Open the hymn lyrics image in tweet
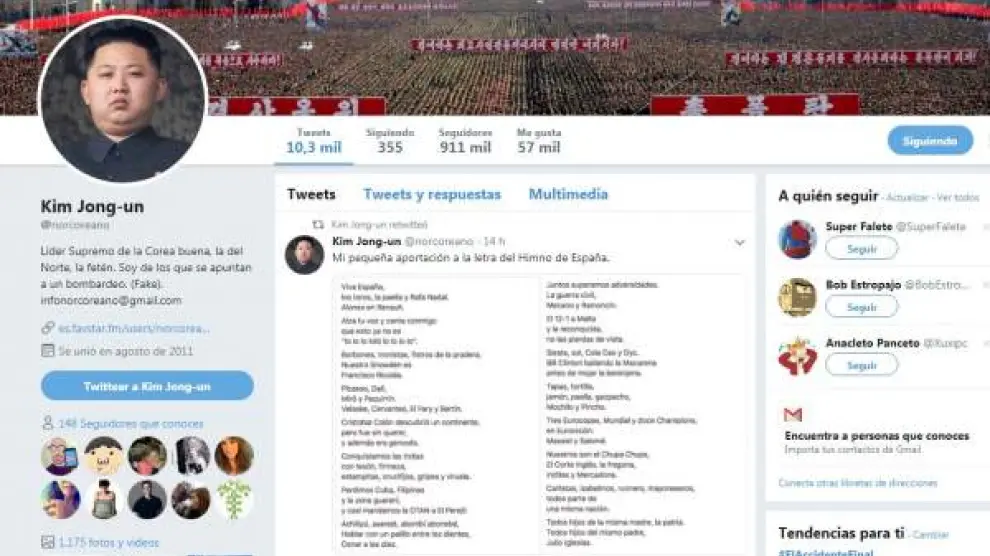 pos(538,415)
